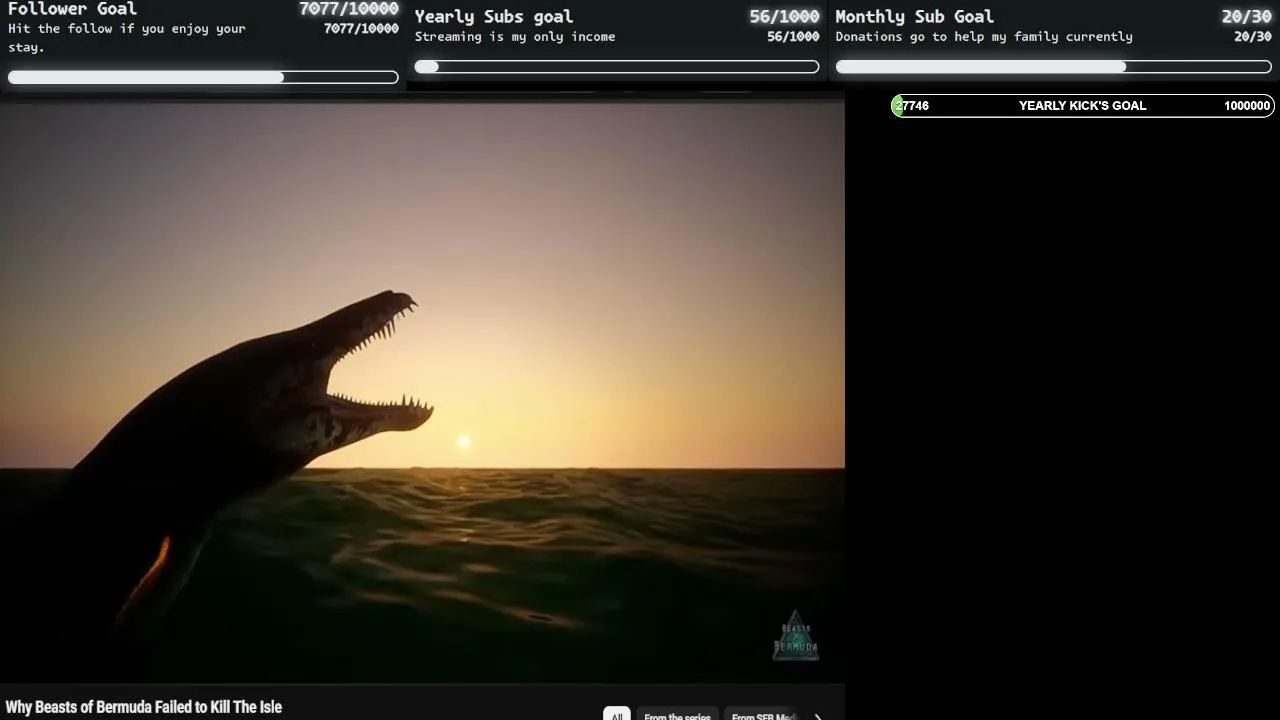Click the chevron arrow beside the filter chips
1280x720 pixels.
coord(818,716)
